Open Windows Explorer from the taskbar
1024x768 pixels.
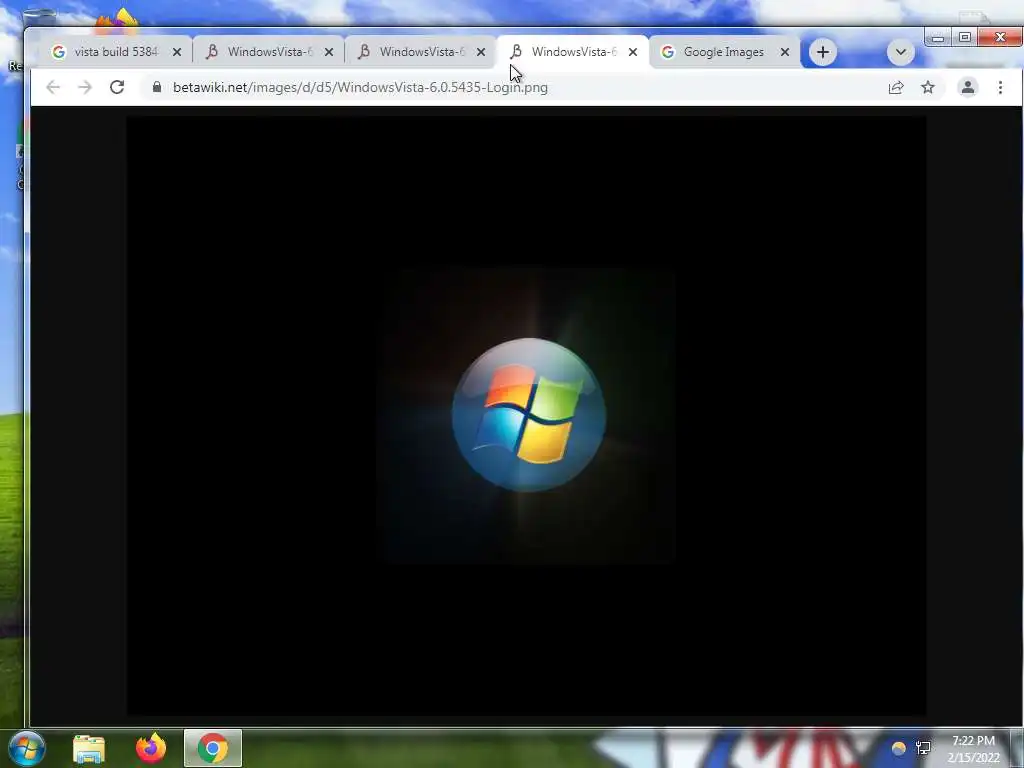89,748
